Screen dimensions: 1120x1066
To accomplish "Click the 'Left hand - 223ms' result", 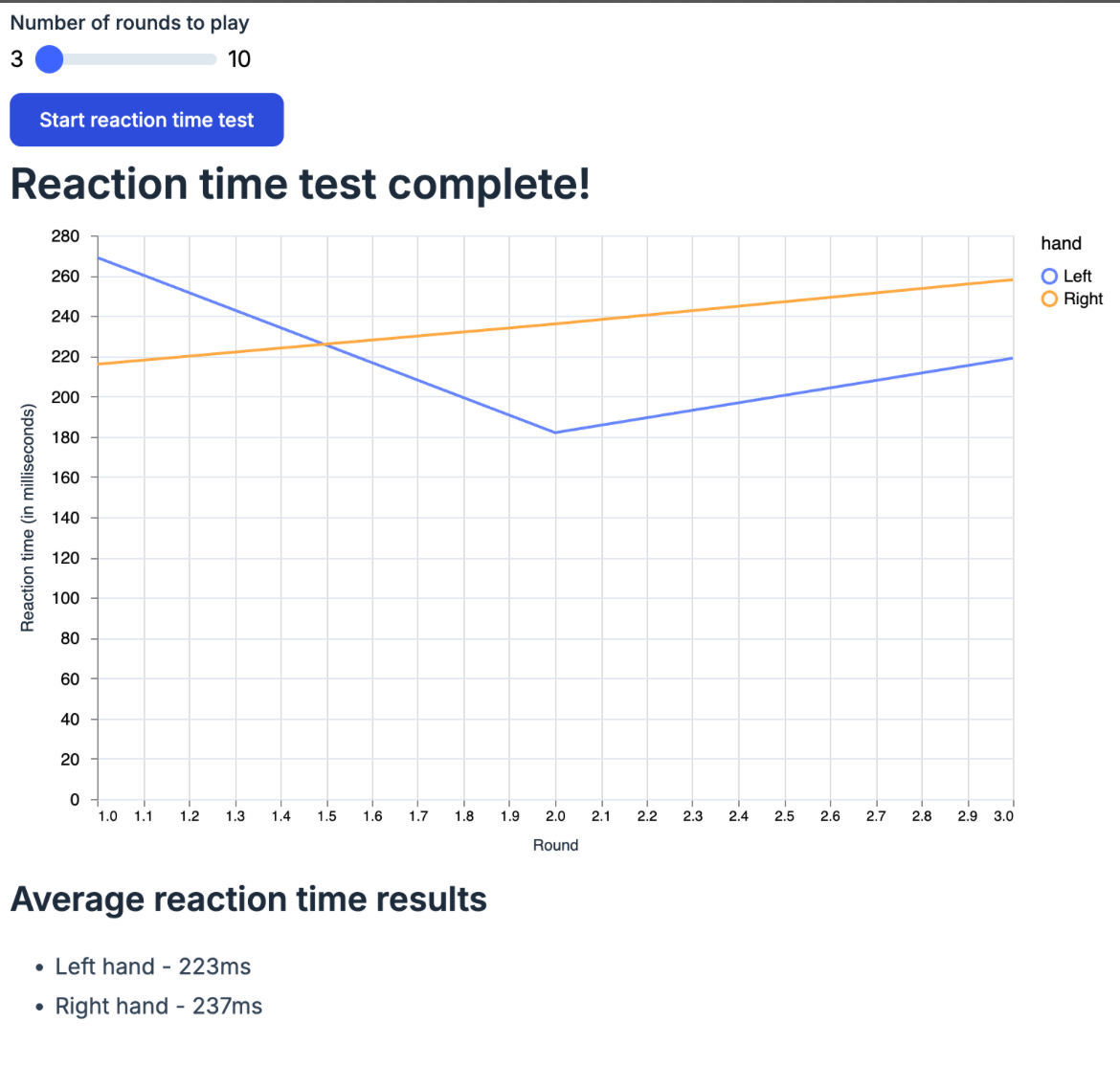I will [x=153, y=966].
